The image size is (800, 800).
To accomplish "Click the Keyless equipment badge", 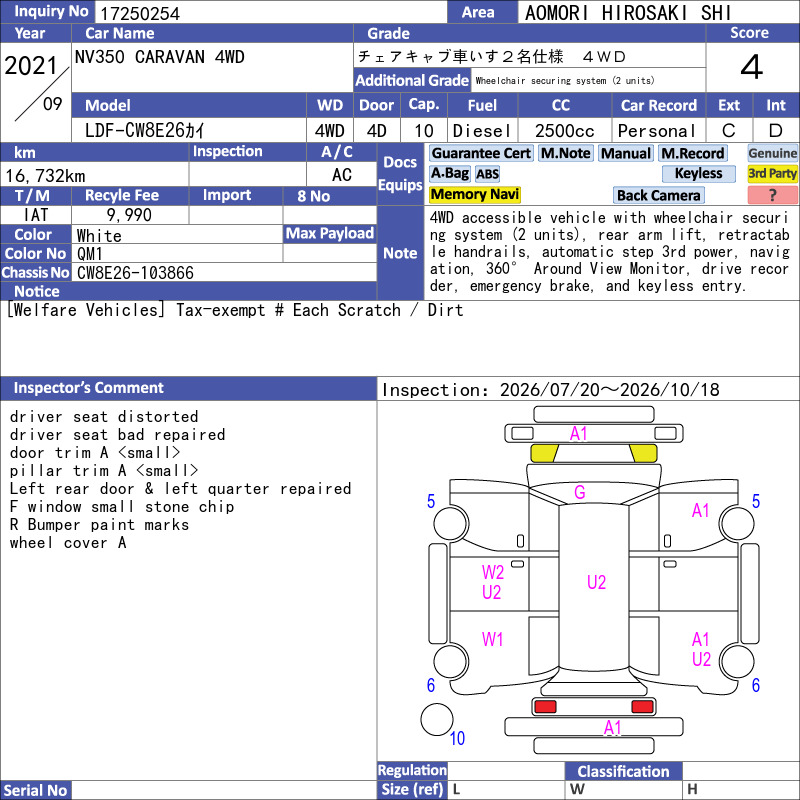I will tap(698, 173).
